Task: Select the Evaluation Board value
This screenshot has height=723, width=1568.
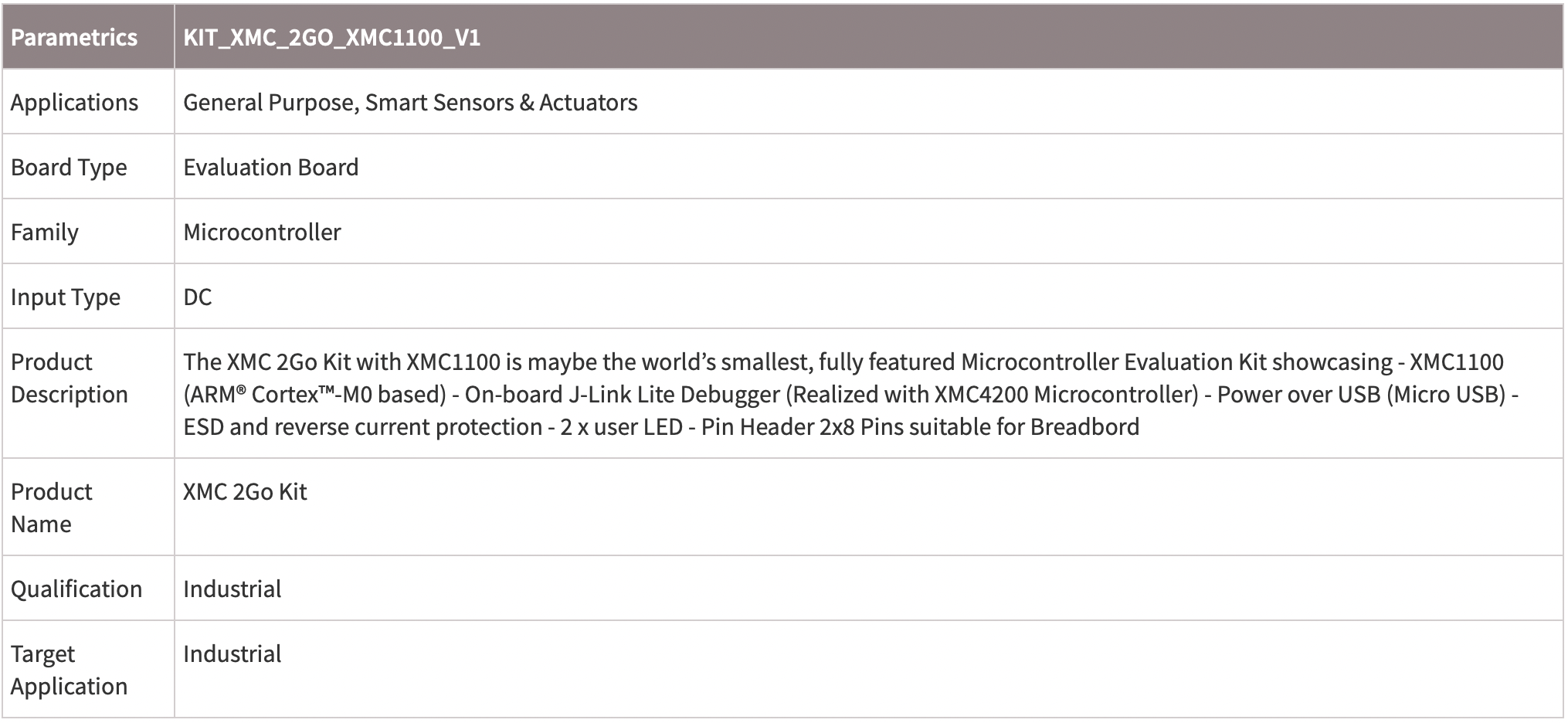Action: [x=271, y=167]
